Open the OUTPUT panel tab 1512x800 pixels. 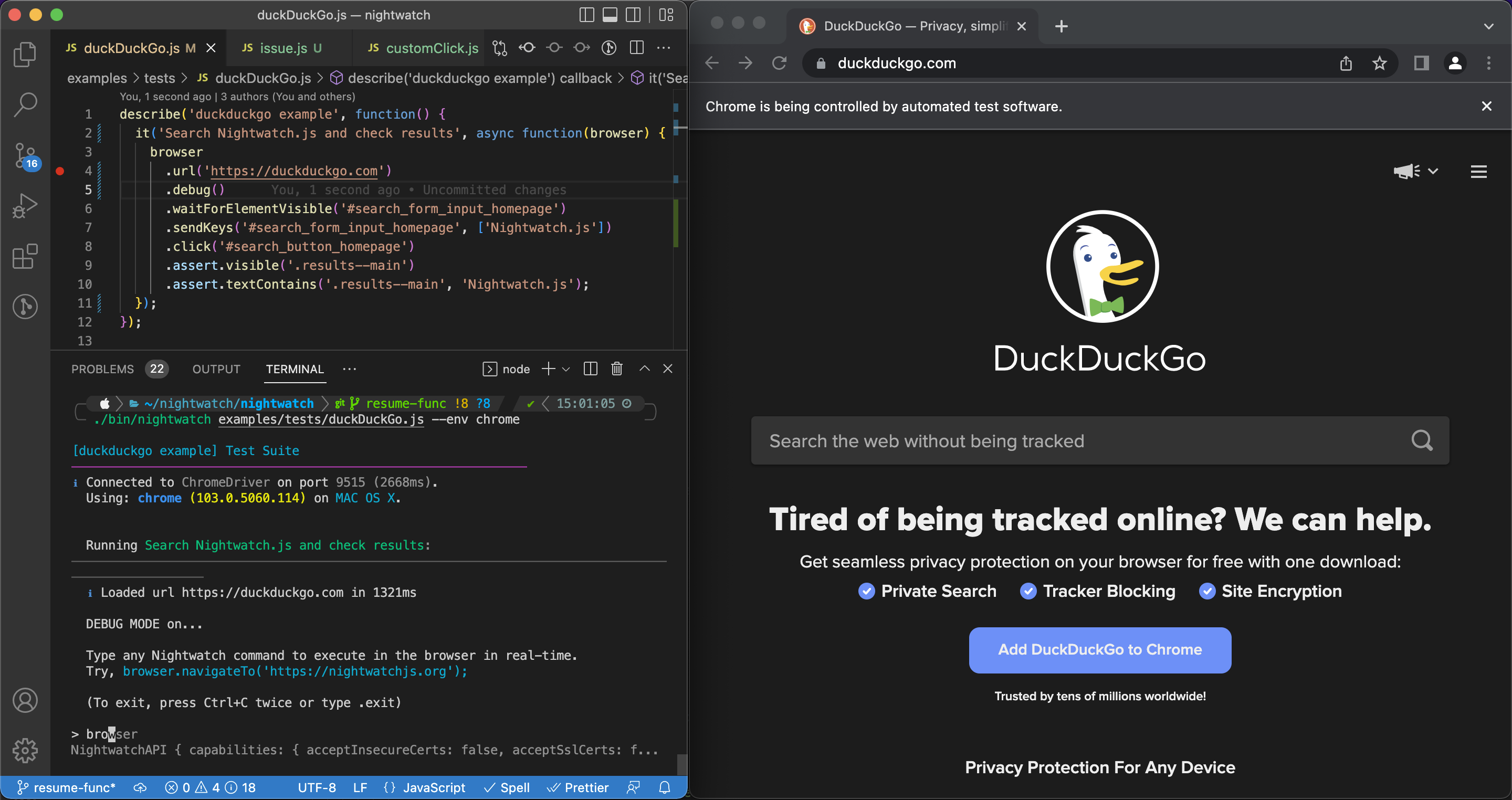pyautogui.click(x=217, y=369)
